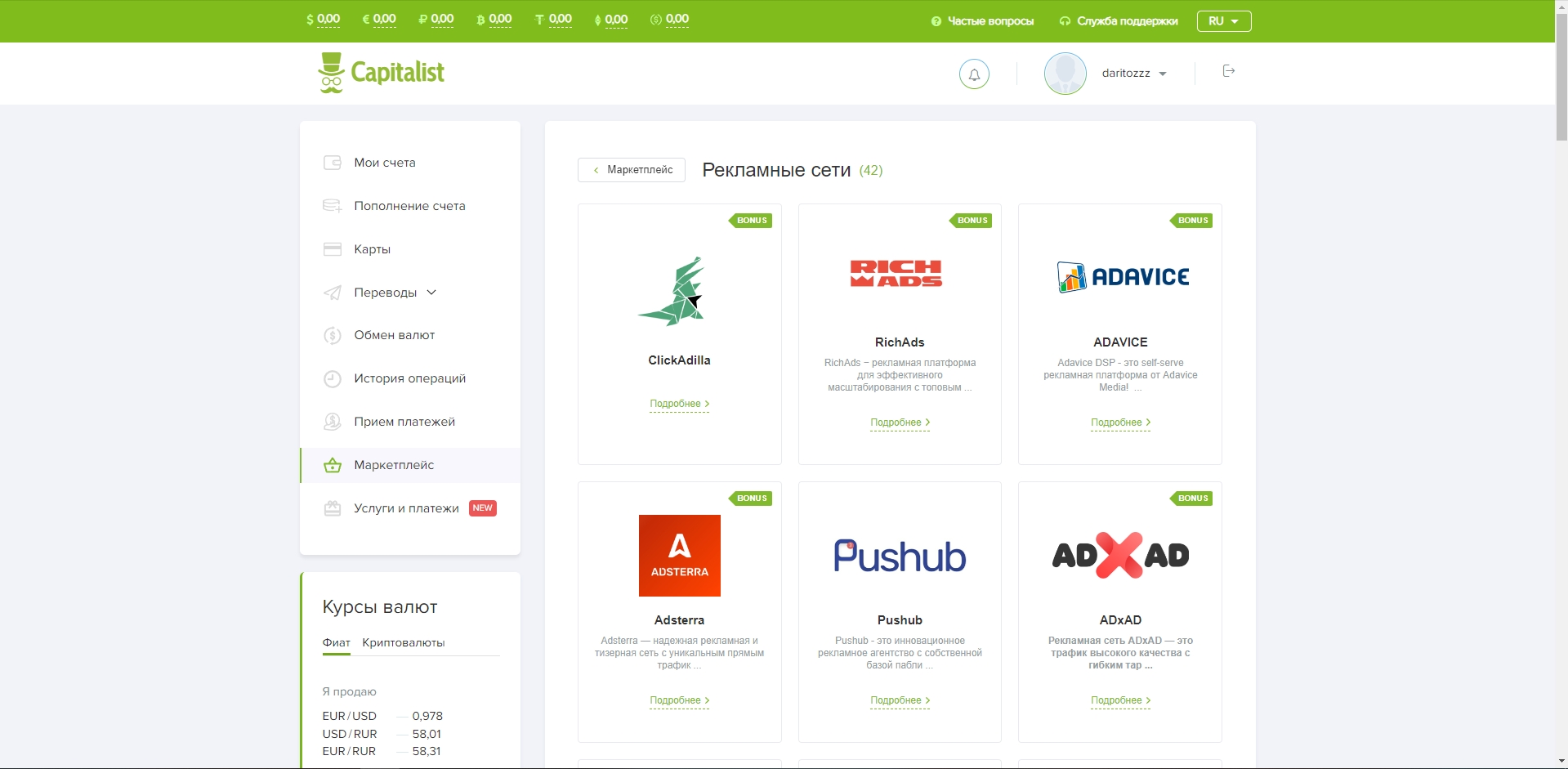Screen dimensions: 1568x769
Task: Click the logout icon in the header
Action: [x=1228, y=71]
